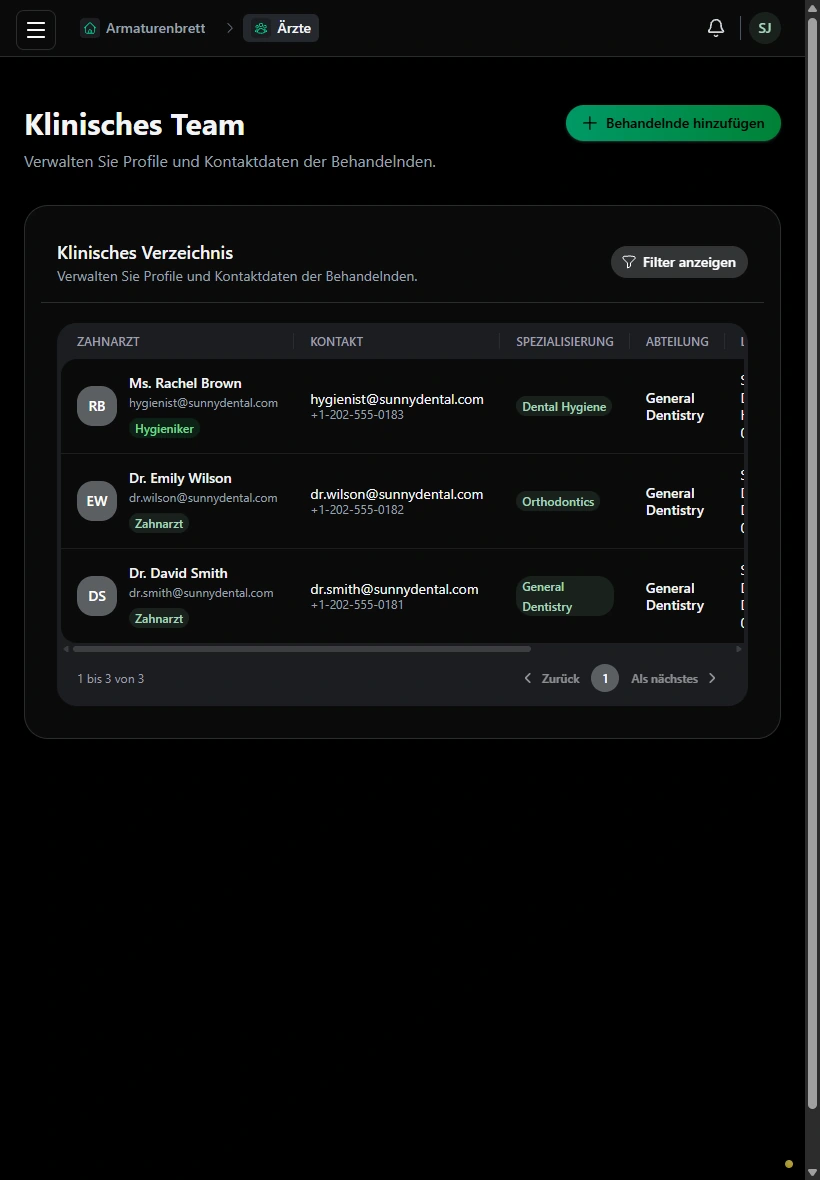Go to previous page with Zurück
Viewport: 820px width, 1180px height.
(x=551, y=679)
